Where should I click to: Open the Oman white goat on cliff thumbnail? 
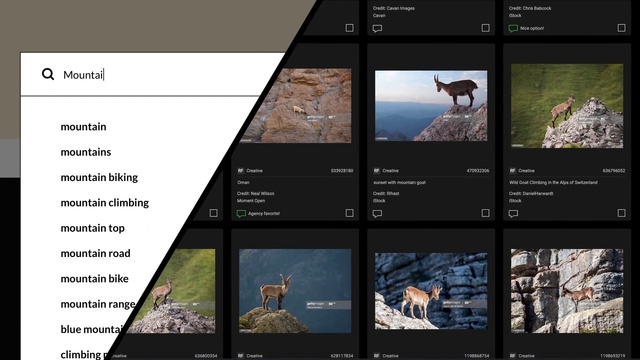tap(300, 106)
